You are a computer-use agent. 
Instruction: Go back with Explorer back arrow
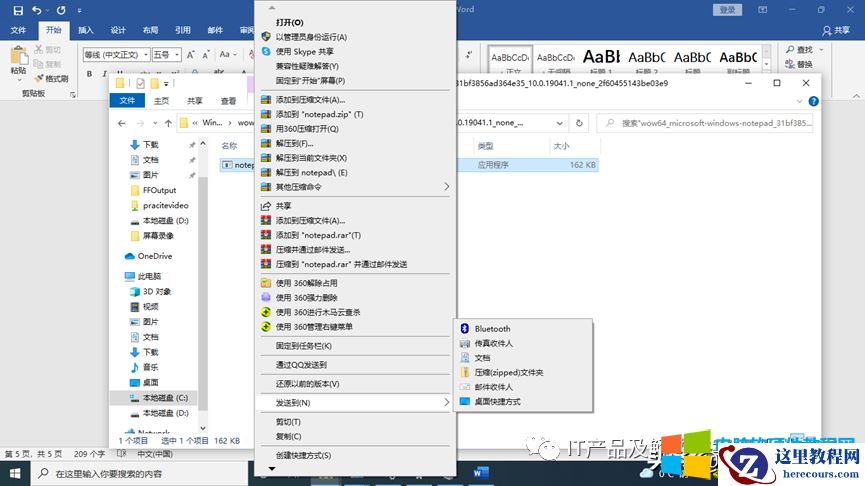pyautogui.click(x=122, y=123)
